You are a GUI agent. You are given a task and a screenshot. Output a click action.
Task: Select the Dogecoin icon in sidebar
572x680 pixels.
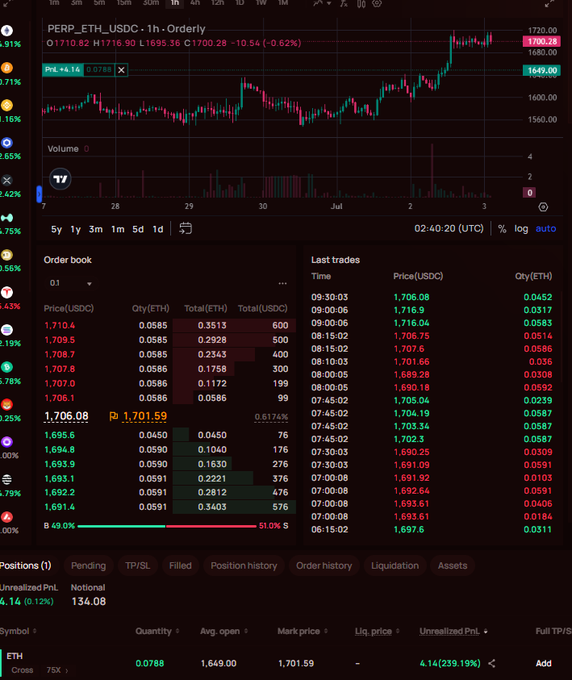tap(7, 255)
